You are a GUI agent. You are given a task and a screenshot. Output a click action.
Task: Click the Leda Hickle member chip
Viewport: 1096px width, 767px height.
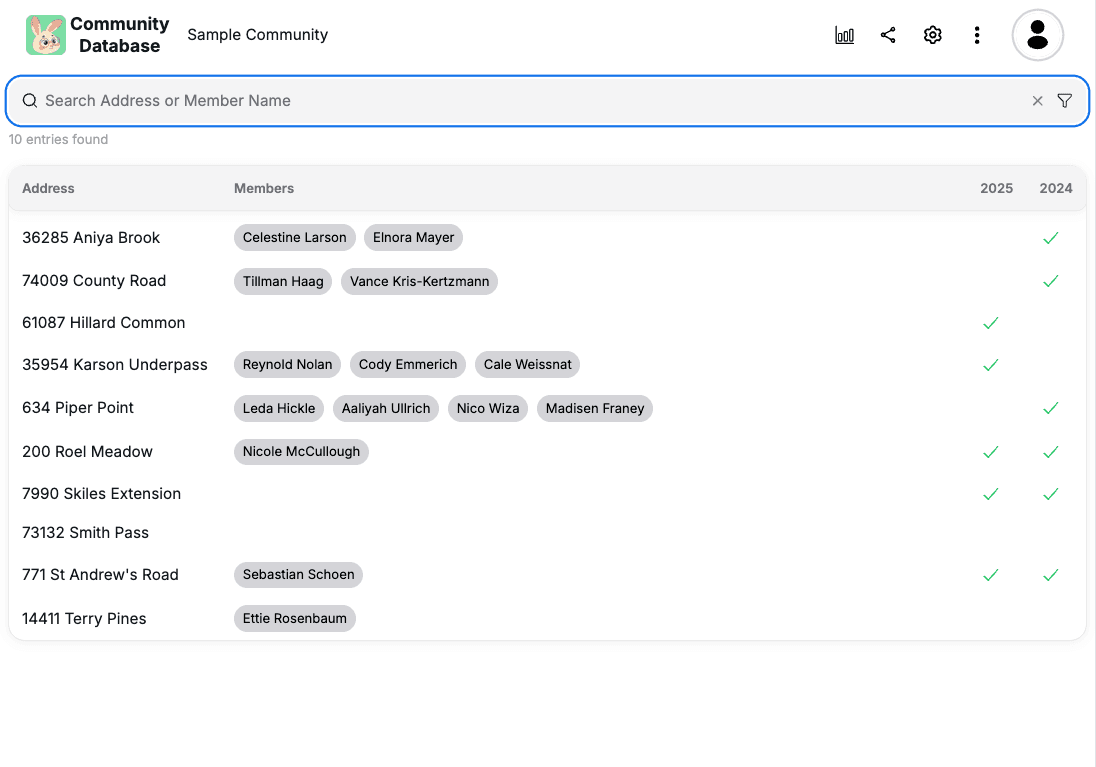279,408
